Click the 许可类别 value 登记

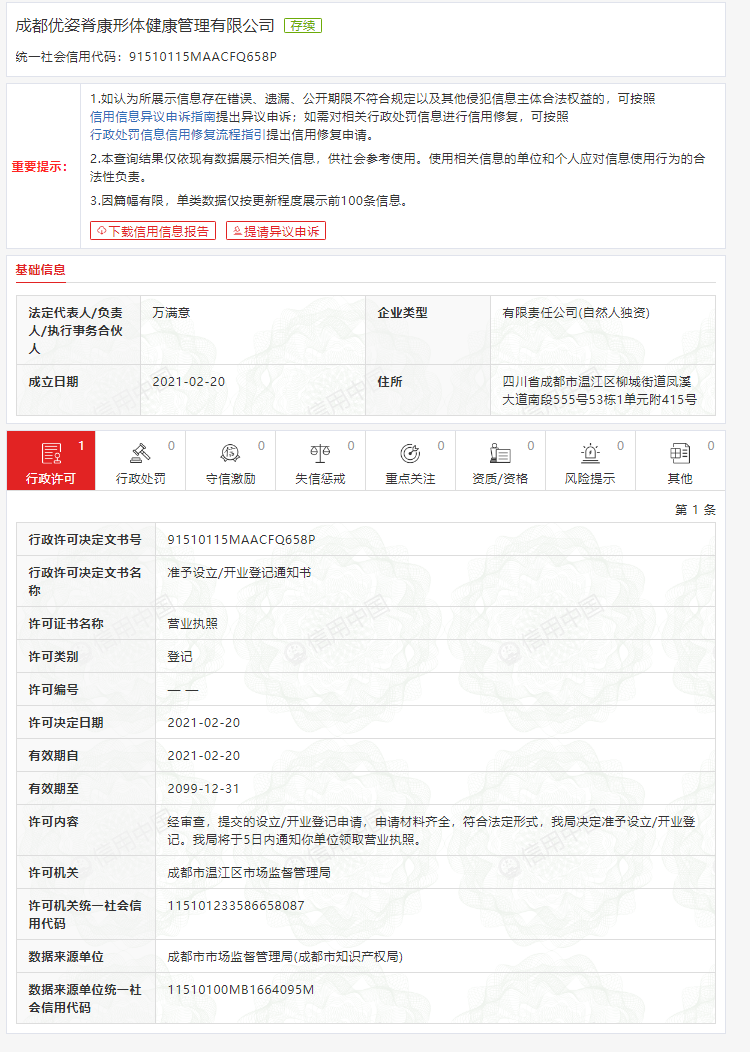click(x=180, y=656)
